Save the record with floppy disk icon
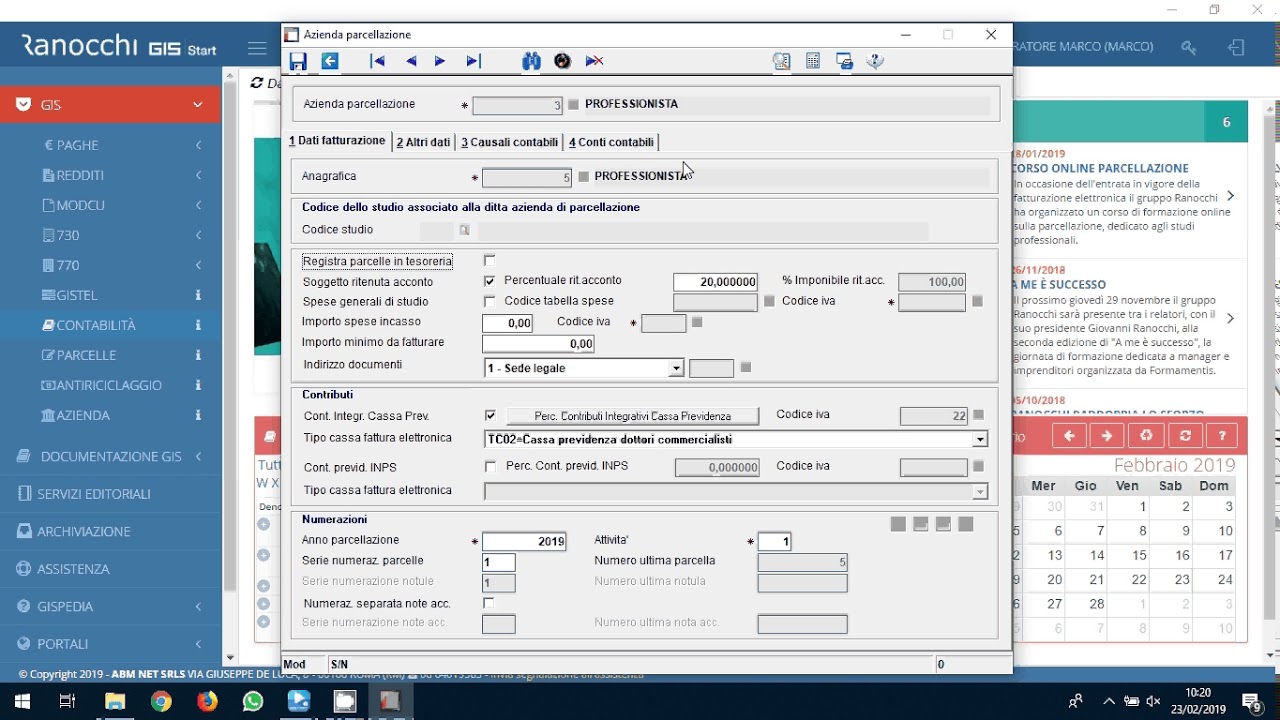This screenshot has height=720, width=1280. pos(298,62)
